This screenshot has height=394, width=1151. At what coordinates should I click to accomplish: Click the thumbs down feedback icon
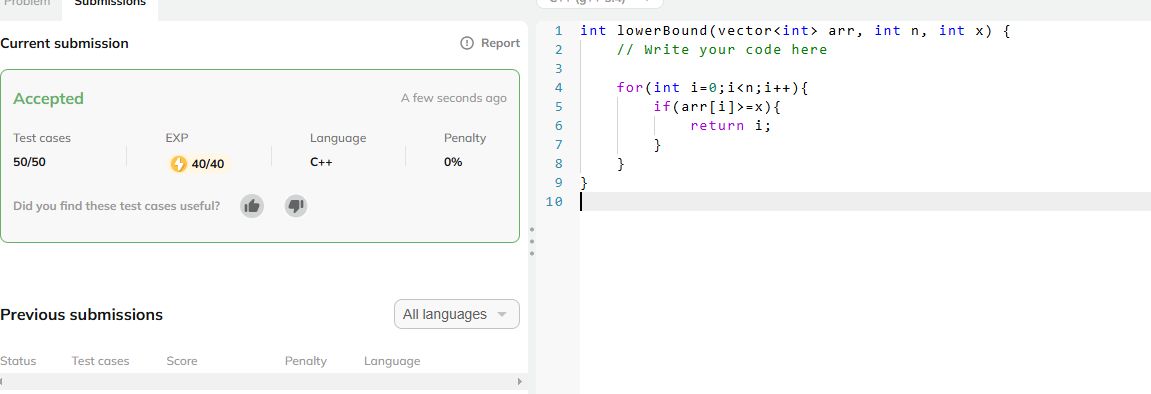pyautogui.click(x=296, y=206)
